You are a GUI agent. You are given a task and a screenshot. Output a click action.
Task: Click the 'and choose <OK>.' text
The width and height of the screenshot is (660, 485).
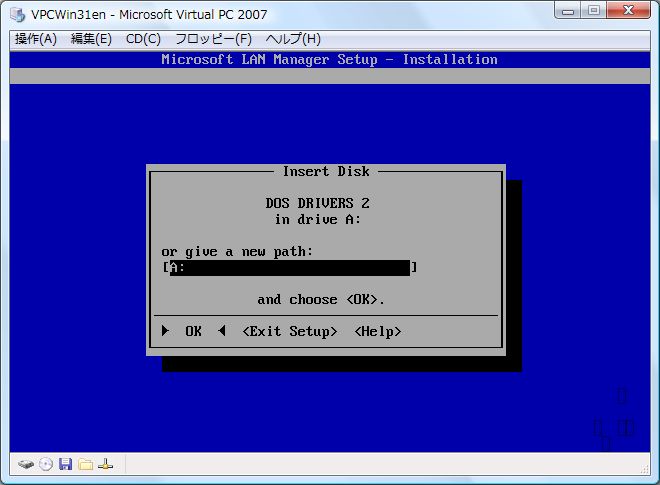point(321,299)
